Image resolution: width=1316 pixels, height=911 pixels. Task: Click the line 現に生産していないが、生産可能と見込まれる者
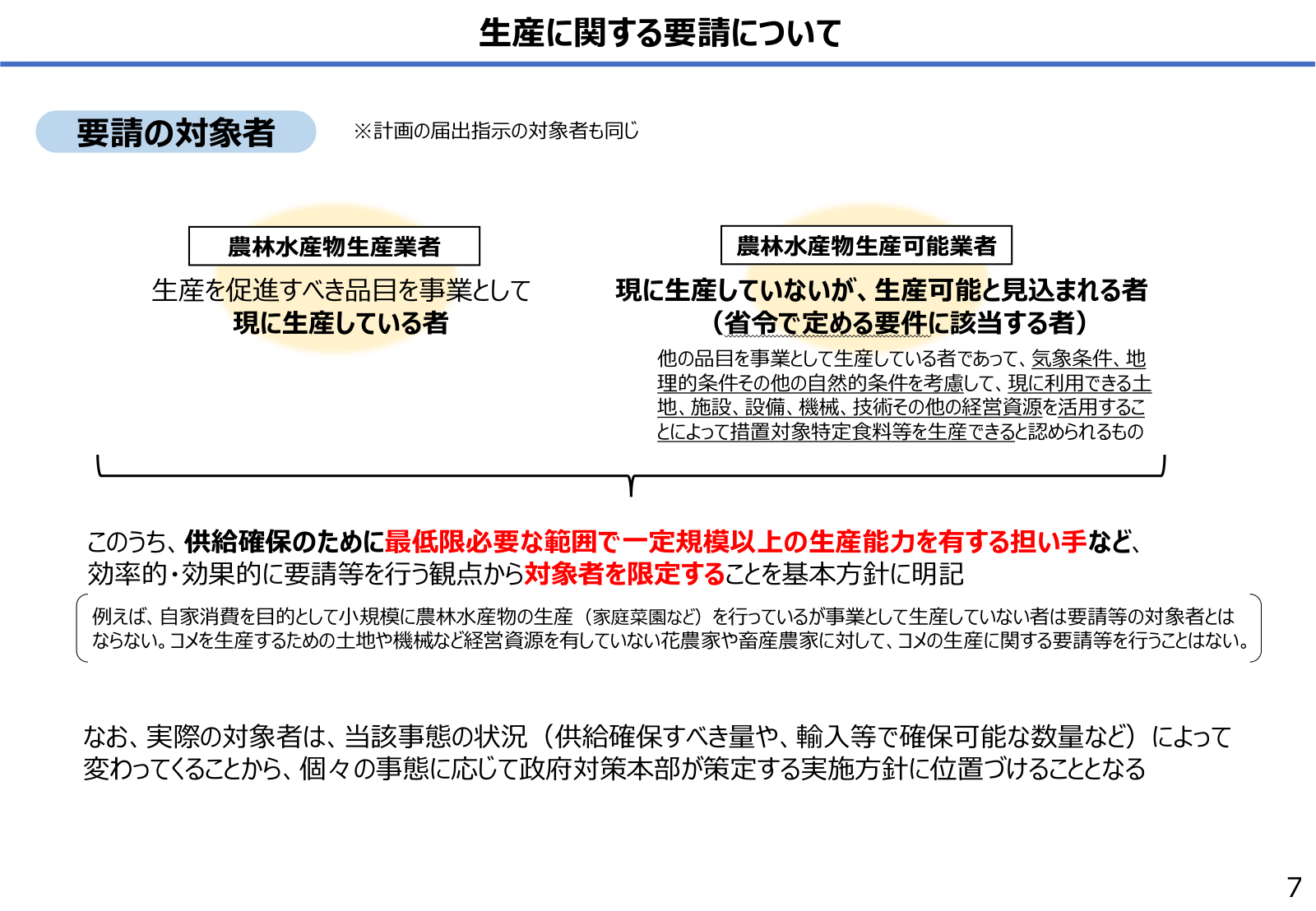click(x=882, y=290)
